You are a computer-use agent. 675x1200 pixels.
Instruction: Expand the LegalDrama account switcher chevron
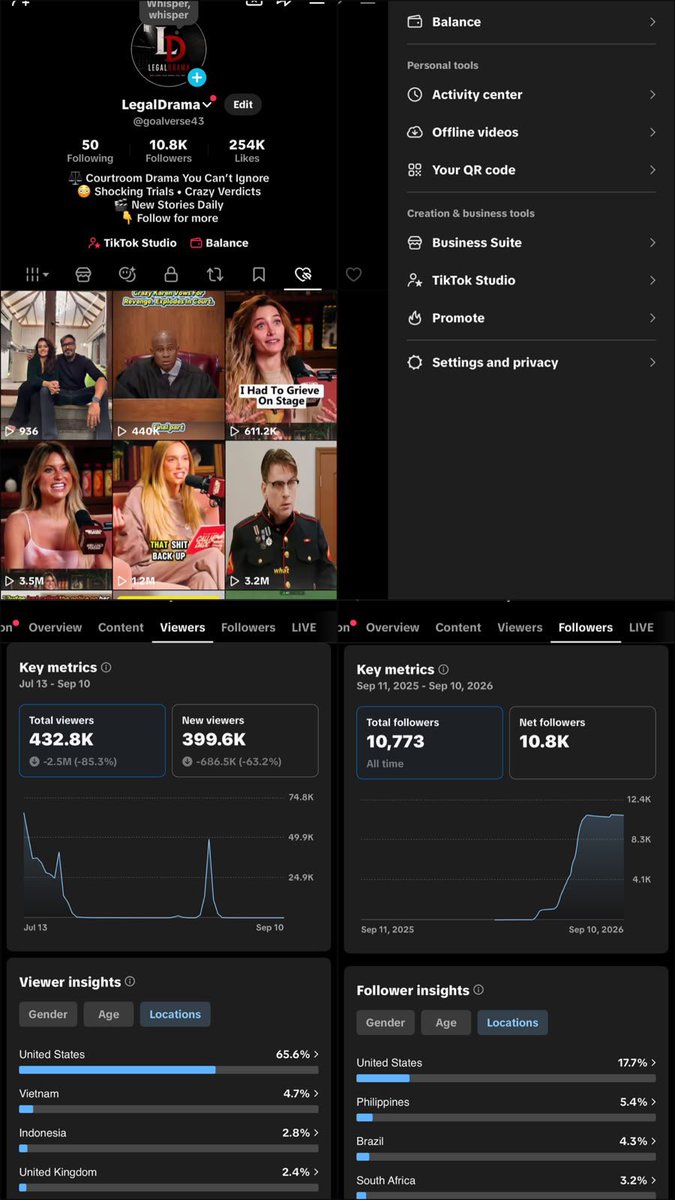[x=208, y=105]
